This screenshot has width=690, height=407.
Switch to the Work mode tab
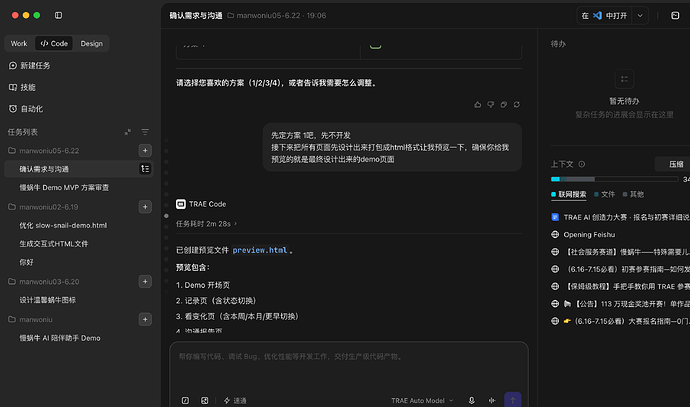pyautogui.click(x=19, y=44)
